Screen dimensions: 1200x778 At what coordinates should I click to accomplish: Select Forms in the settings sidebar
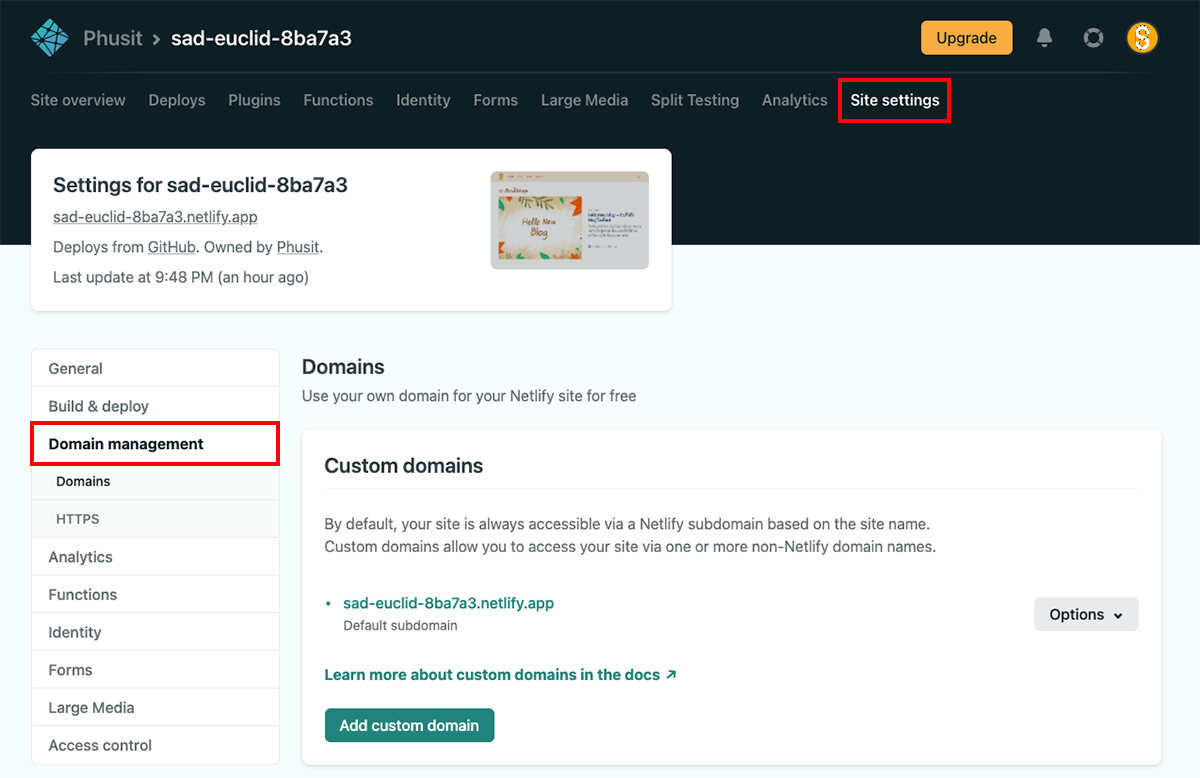point(155,670)
